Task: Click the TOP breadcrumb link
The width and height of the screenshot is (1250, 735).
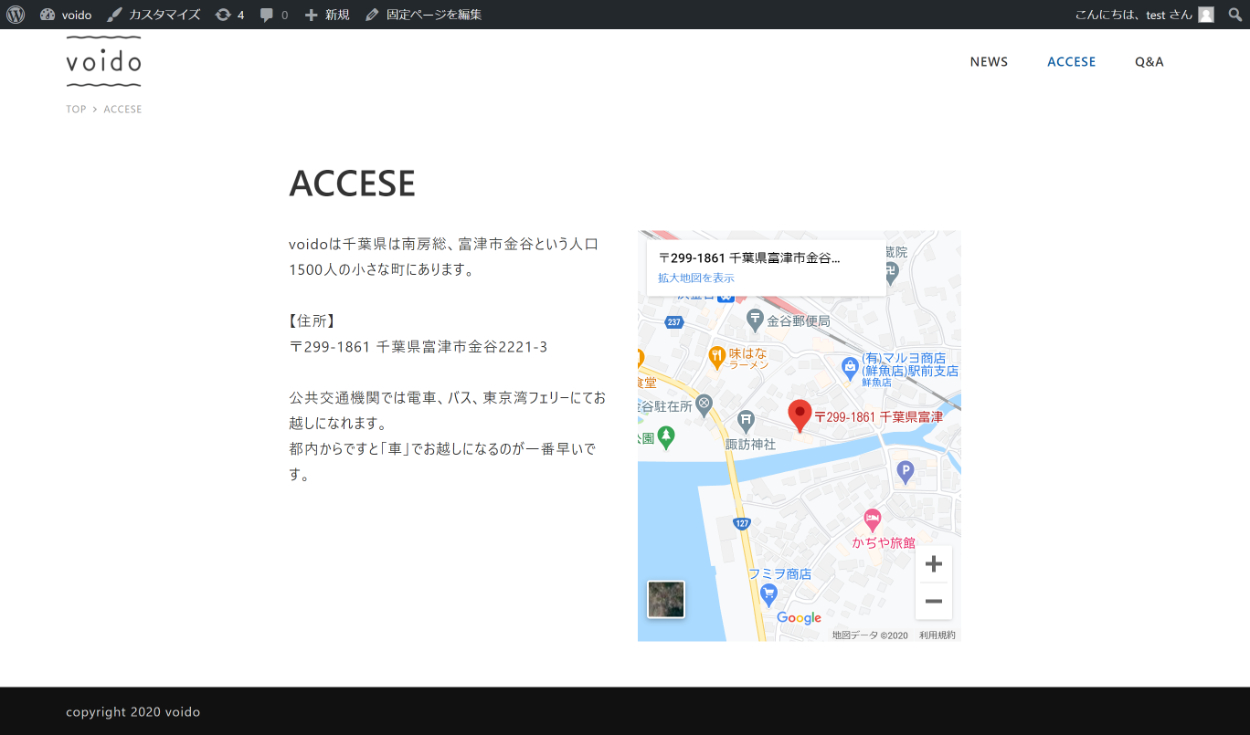Action: tap(76, 110)
